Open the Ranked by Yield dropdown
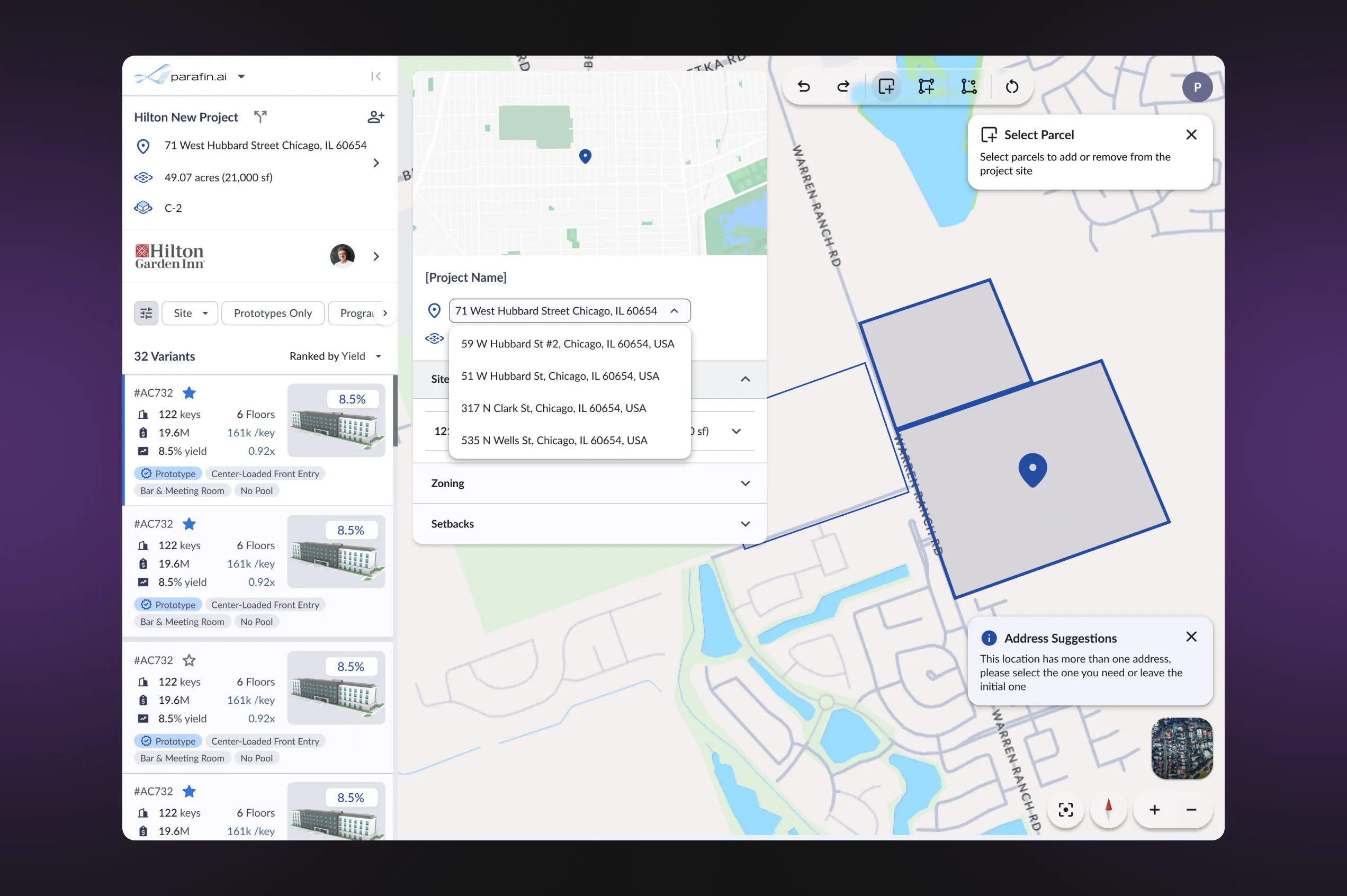1347x896 pixels. point(335,356)
